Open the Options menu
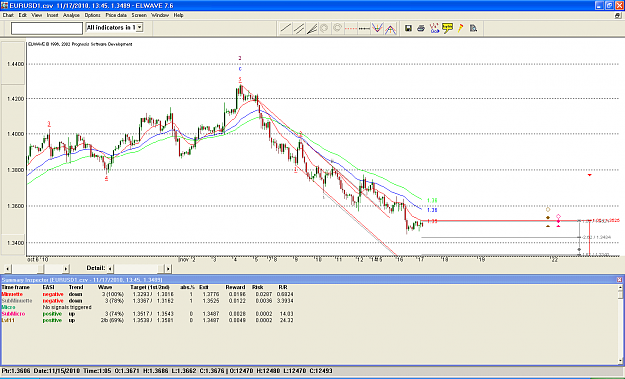The width and height of the screenshot is (625, 379). point(92,15)
